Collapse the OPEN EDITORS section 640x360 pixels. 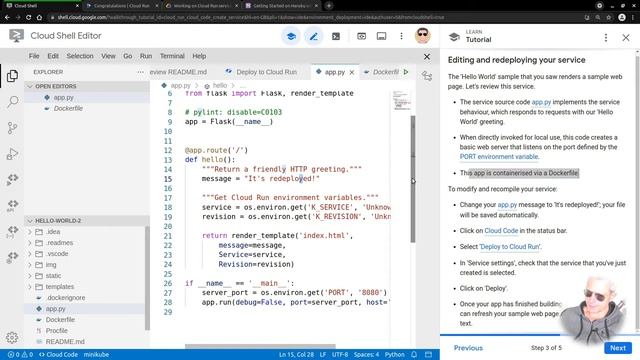[30, 86]
